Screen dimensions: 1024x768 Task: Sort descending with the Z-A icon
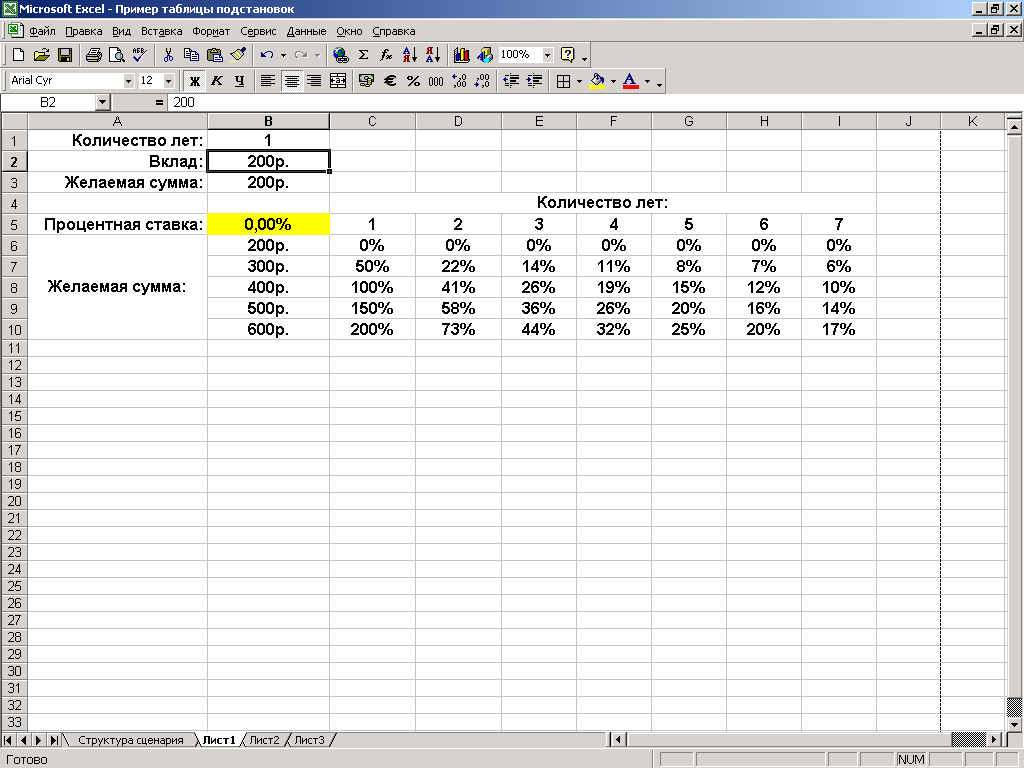coord(432,55)
